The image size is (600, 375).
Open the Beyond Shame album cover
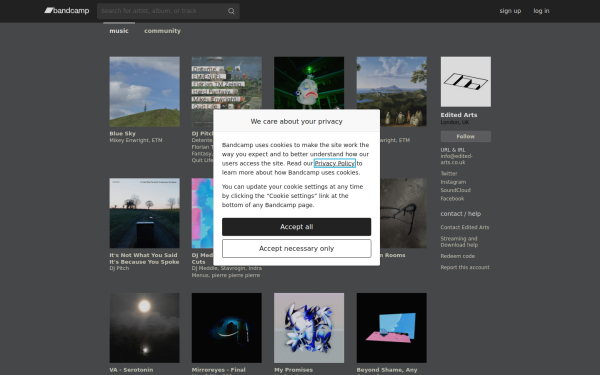[392, 328]
